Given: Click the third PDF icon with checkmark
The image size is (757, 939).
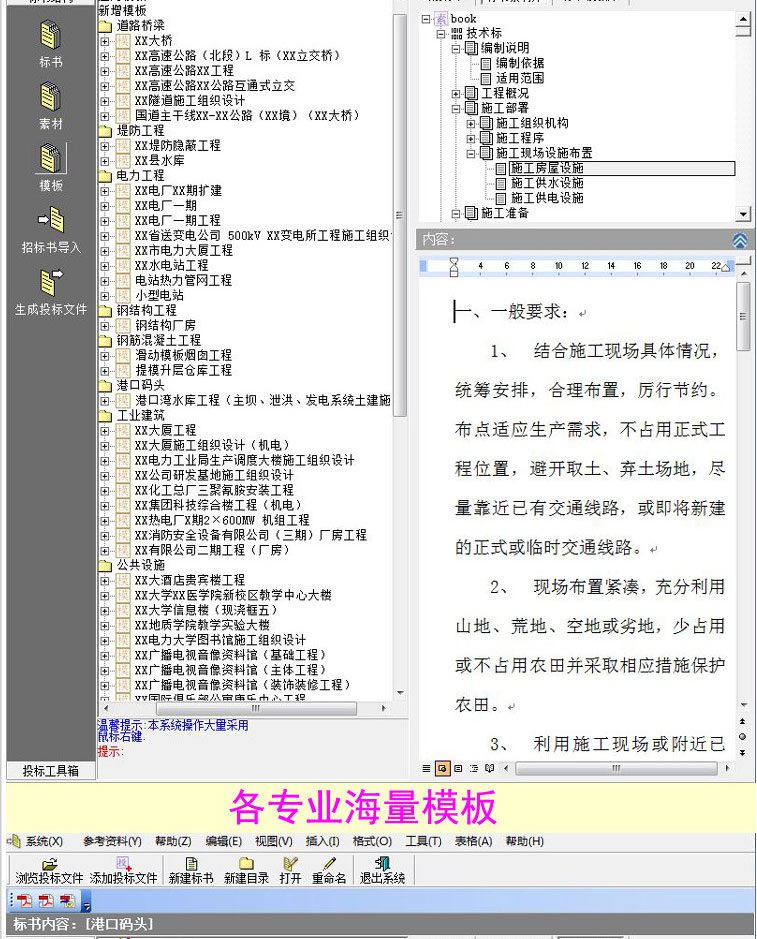Looking at the screenshot, I should coord(68,901).
